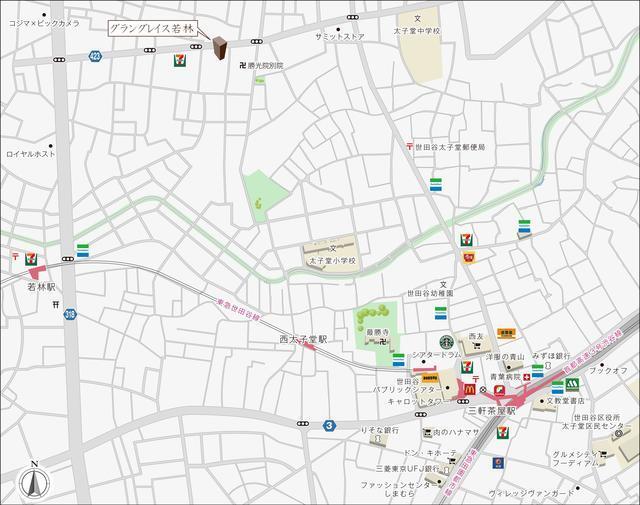The width and height of the screenshot is (640, 505).
Task: Click the route 3 blue circle marker
Action: (328, 425)
